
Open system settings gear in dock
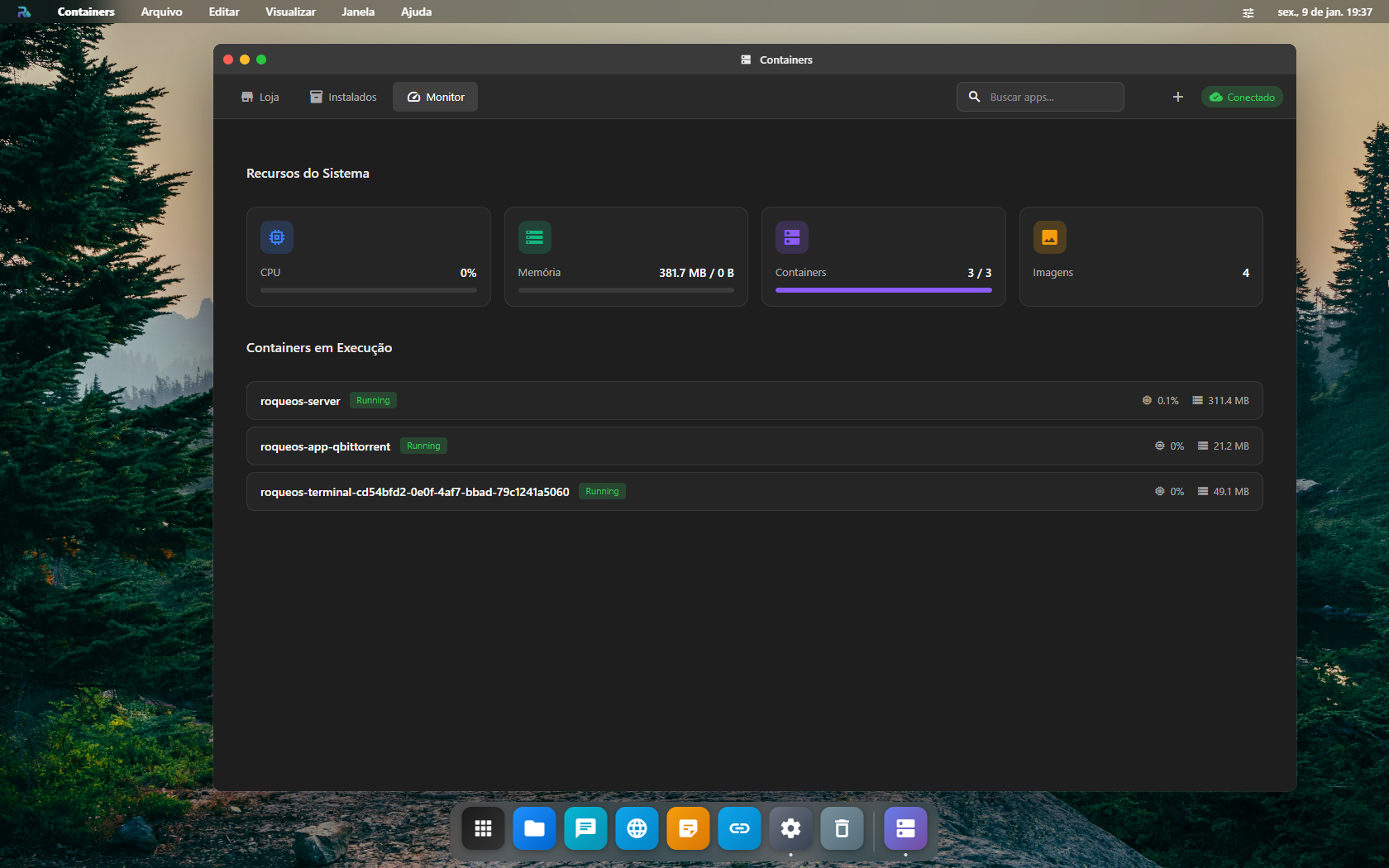click(790, 827)
